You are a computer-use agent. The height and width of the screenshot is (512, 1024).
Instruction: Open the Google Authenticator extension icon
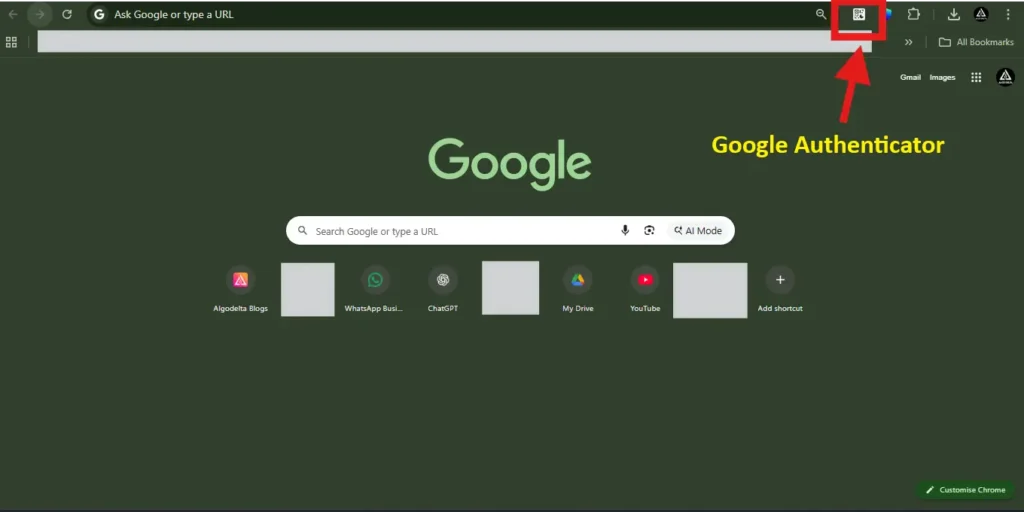(x=858, y=14)
